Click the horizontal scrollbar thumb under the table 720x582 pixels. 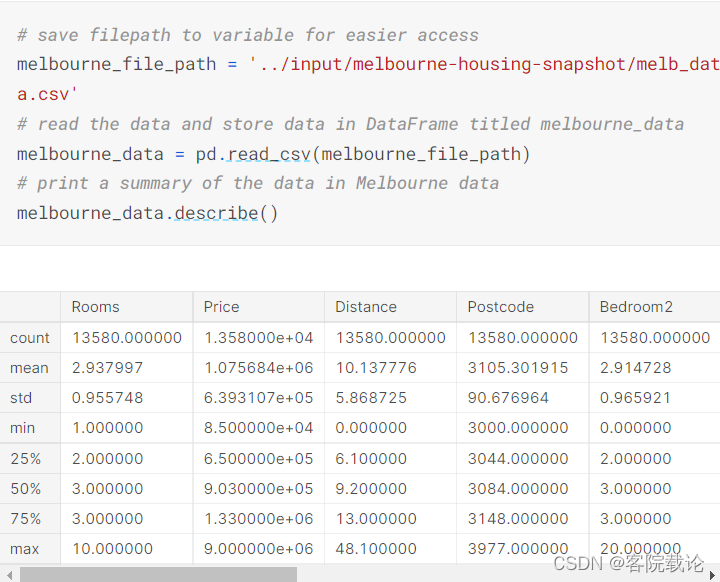[x=158, y=574]
